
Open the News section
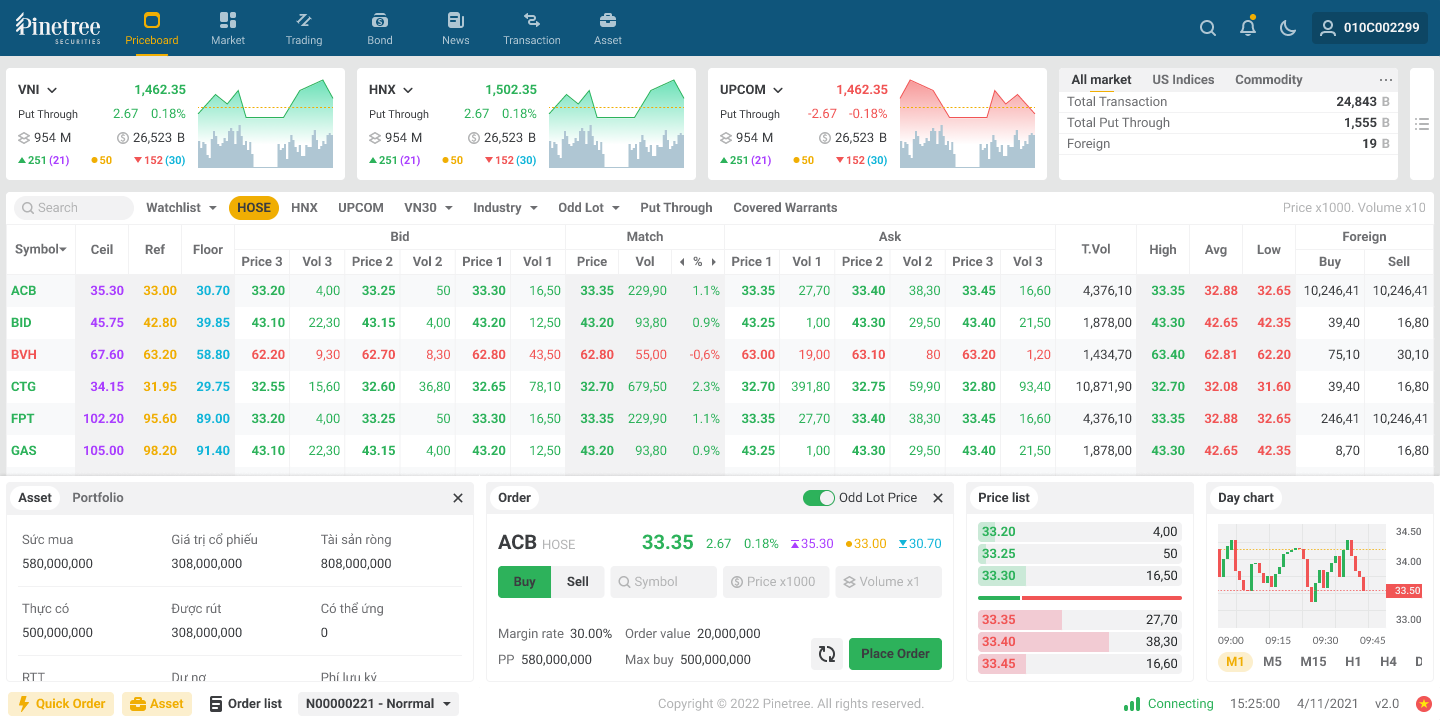[456, 28]
